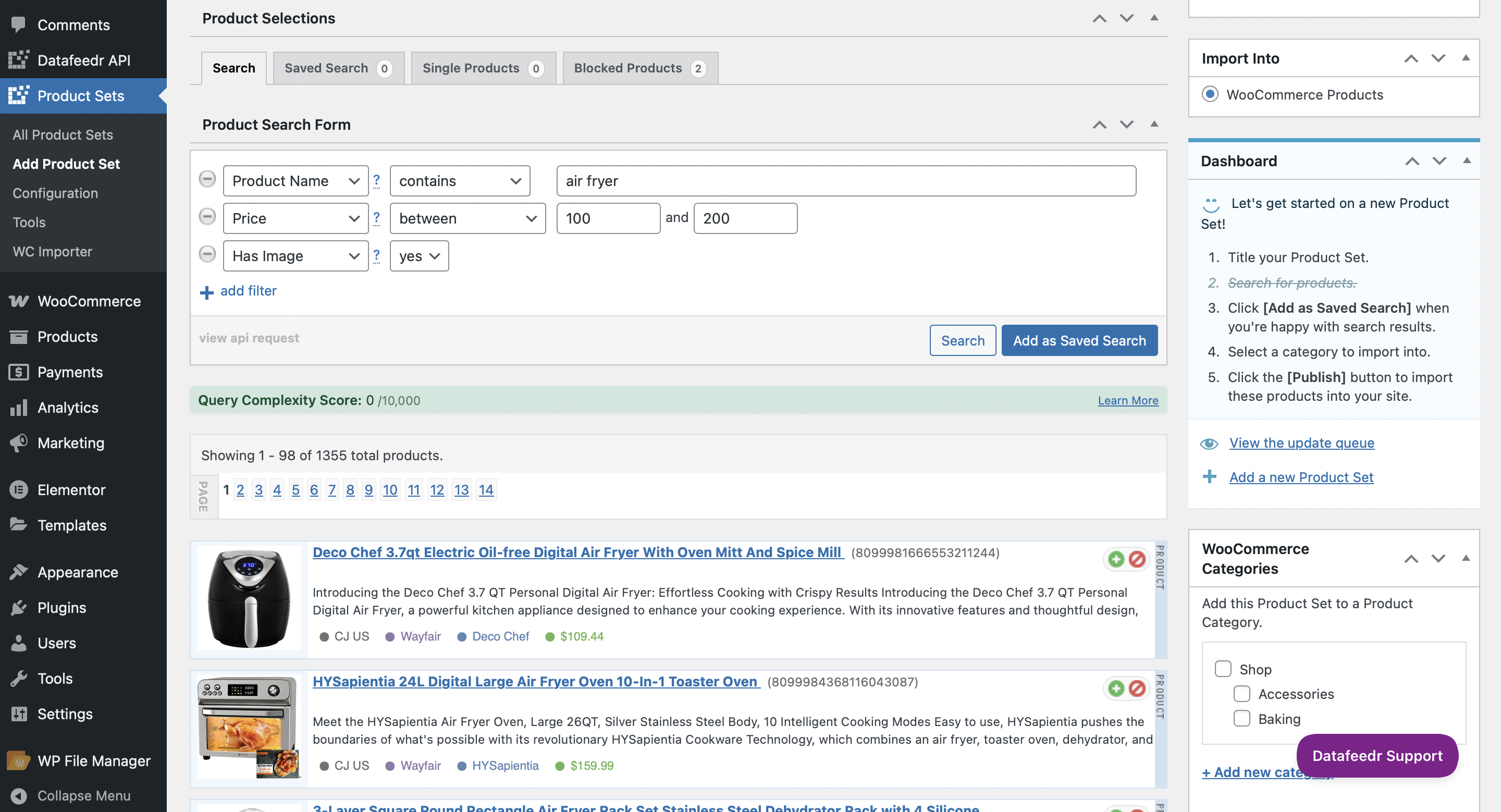Click the Plugins plug icon
The image size is (1501, 812).
(x=18, y=608)
